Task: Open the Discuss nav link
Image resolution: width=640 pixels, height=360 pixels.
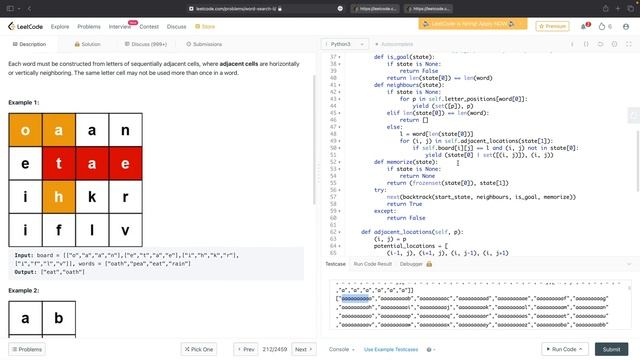Action: [x=176, y=27]
